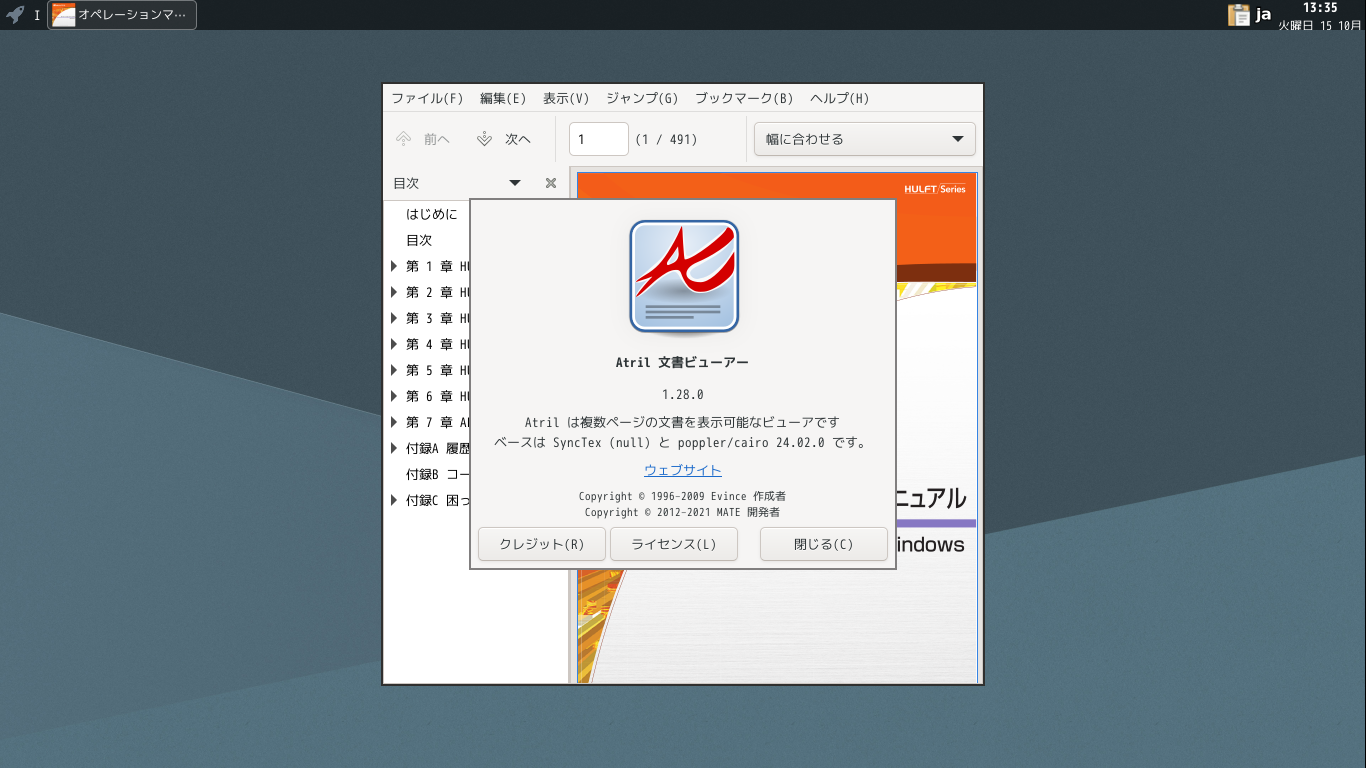Click the 1.28.0 version number
The height and width of the screenshot is (768, 1366).
tap(683, 394)
